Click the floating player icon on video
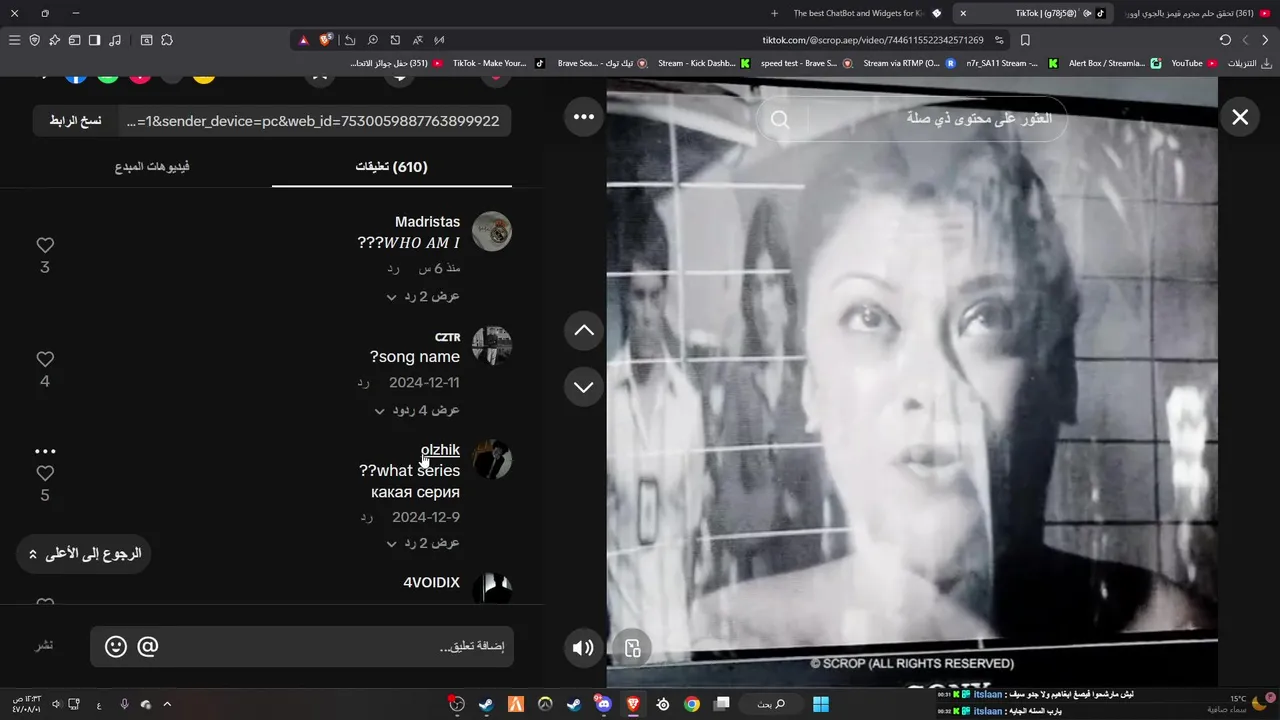 [x=632, y=647]
